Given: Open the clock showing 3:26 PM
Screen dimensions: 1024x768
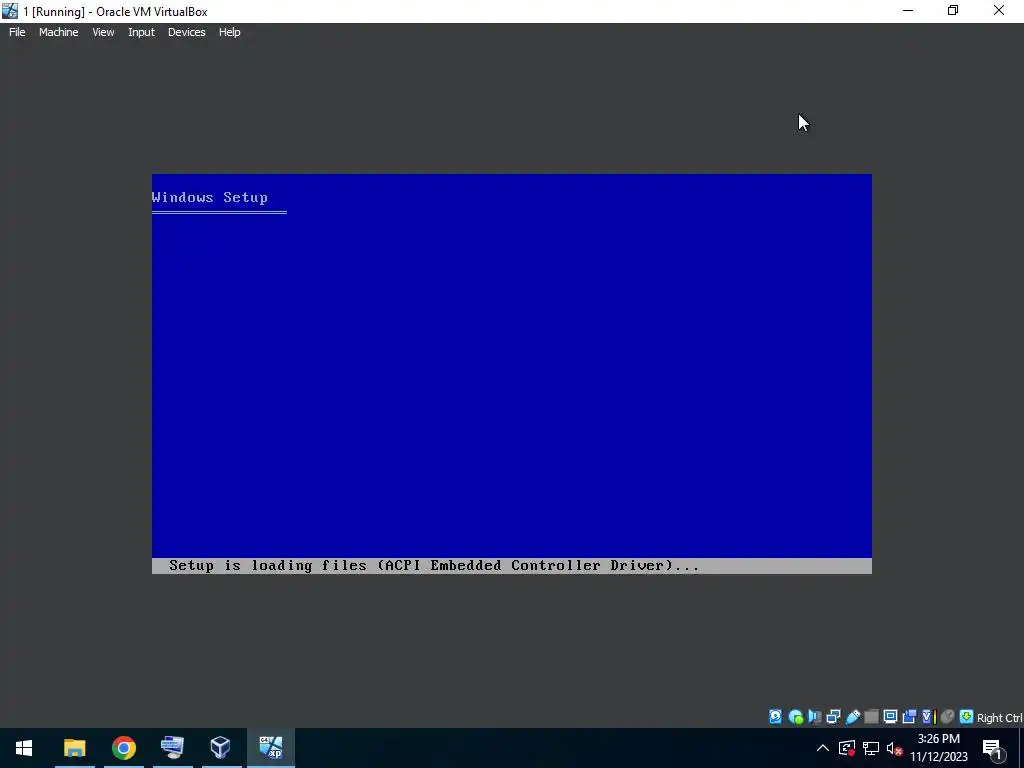Looking at the screenshot, I should 938,748.
